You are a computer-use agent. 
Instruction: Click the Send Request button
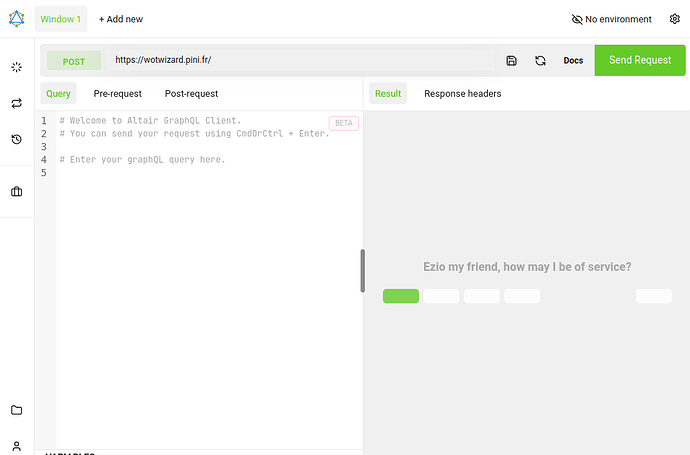pos(640,60)
